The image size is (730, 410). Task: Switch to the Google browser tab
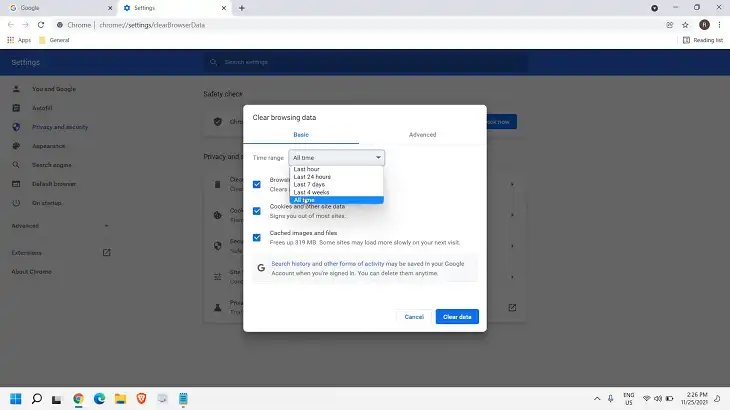tap(59, 8)
